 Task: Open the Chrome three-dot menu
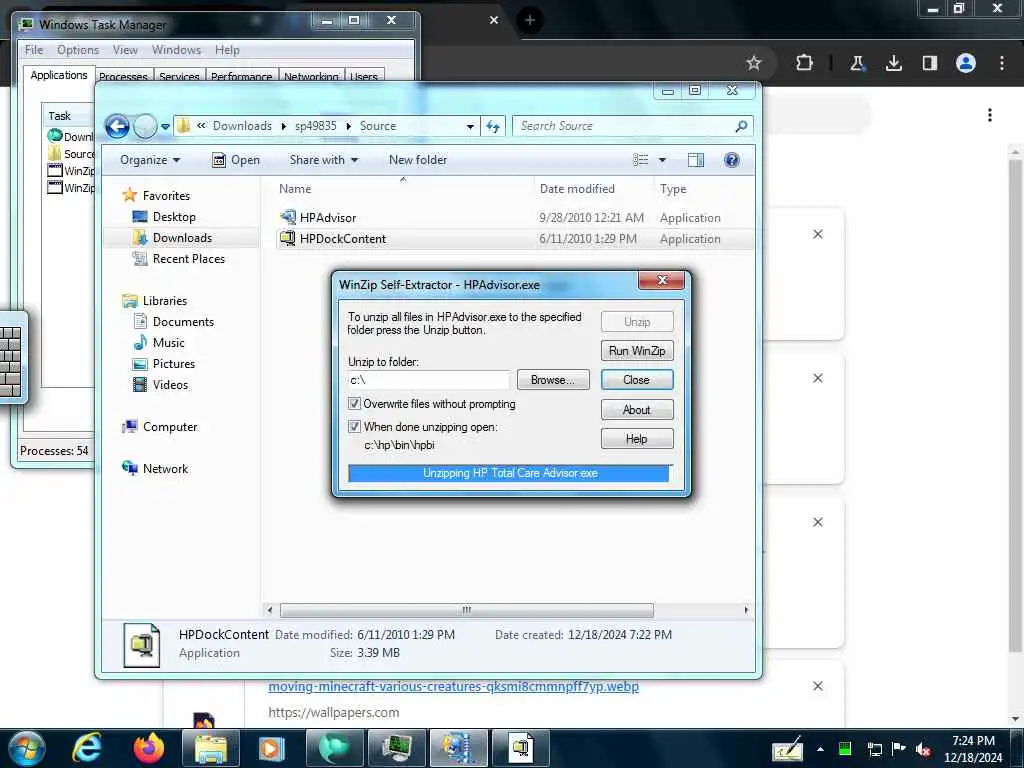(1002, 63)
